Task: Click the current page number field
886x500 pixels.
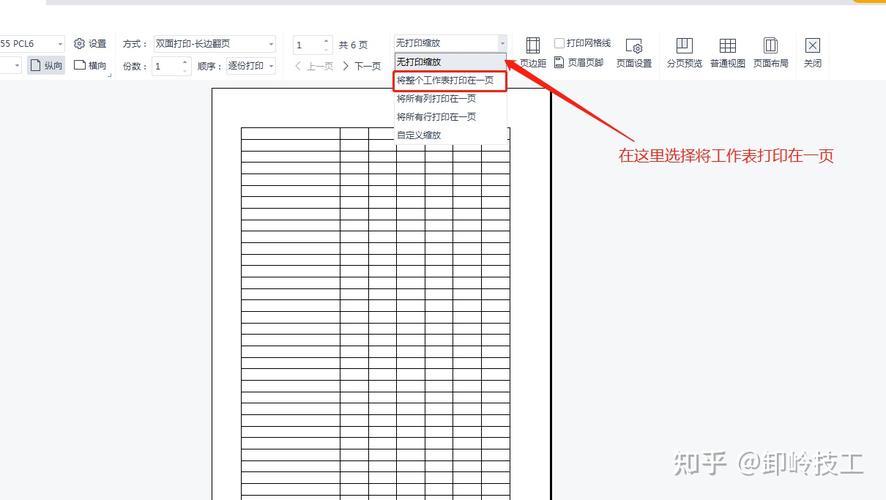Action: click(x=308, y=45)
